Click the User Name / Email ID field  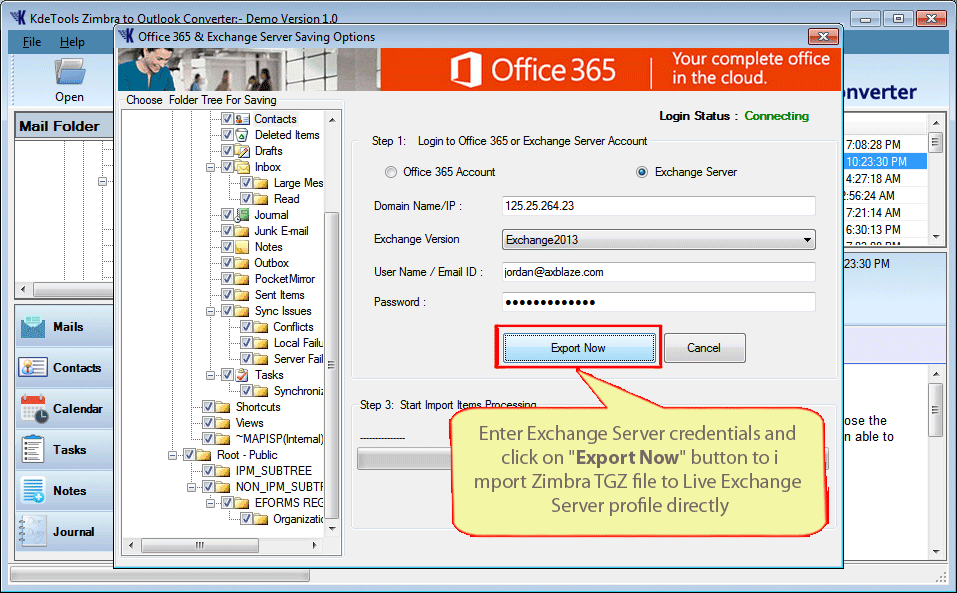click(659, 272)
